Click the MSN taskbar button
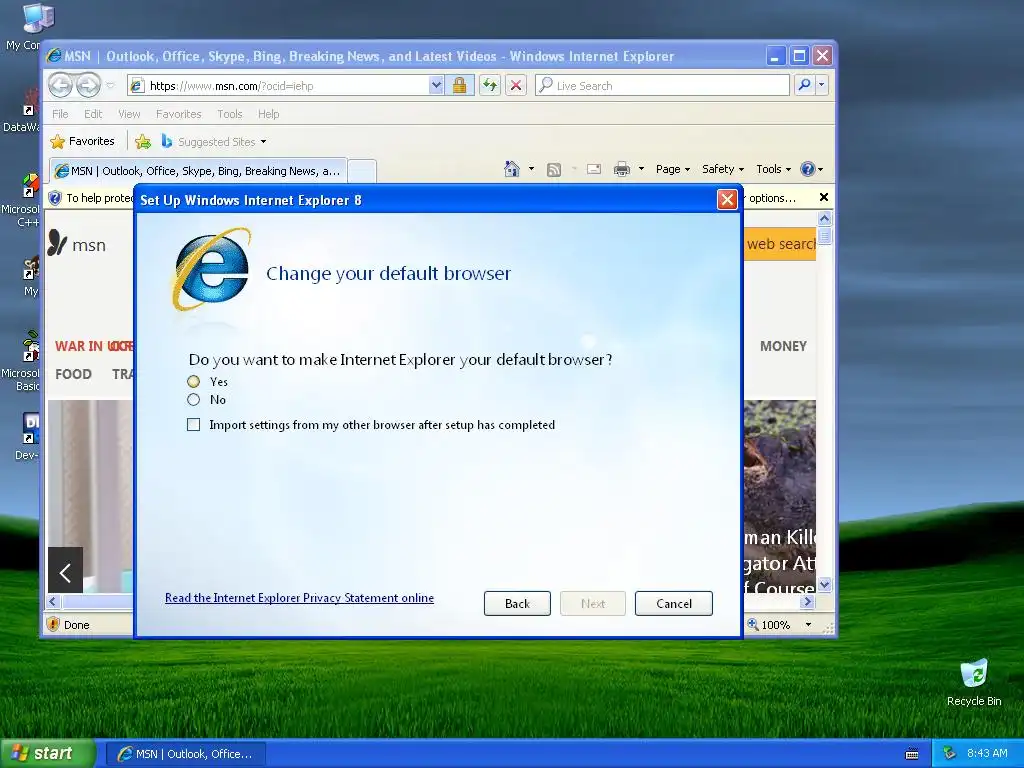 [185, 754]
